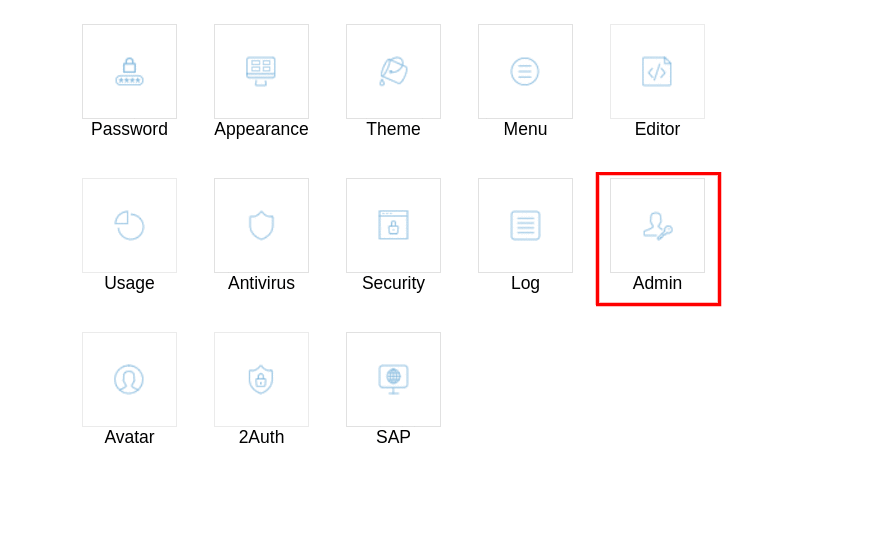This screenshot has height=560, width=879.
Task: Click the Appearance text label
Action: [261, 129]
